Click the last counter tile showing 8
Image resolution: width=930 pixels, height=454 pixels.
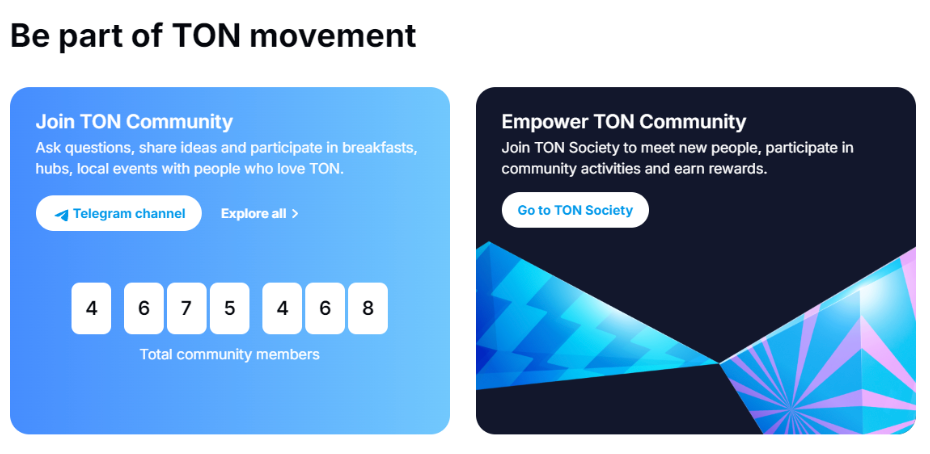(x=368, y=309)
